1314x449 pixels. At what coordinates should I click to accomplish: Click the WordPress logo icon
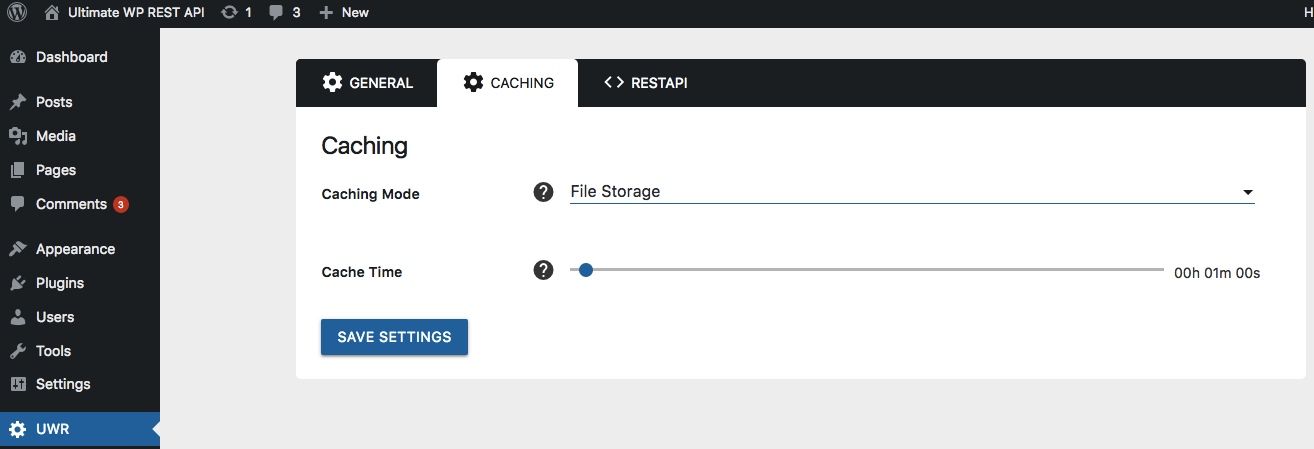tap(18, 12)
